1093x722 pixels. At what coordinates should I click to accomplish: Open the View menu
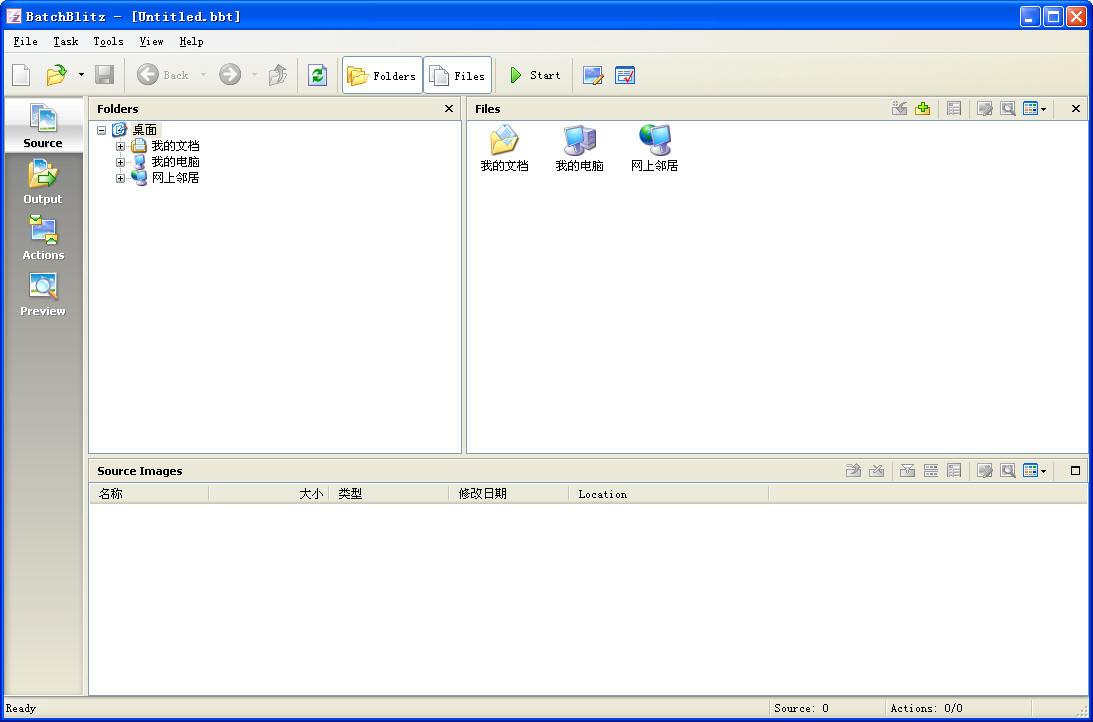click(x=151, y=41)
